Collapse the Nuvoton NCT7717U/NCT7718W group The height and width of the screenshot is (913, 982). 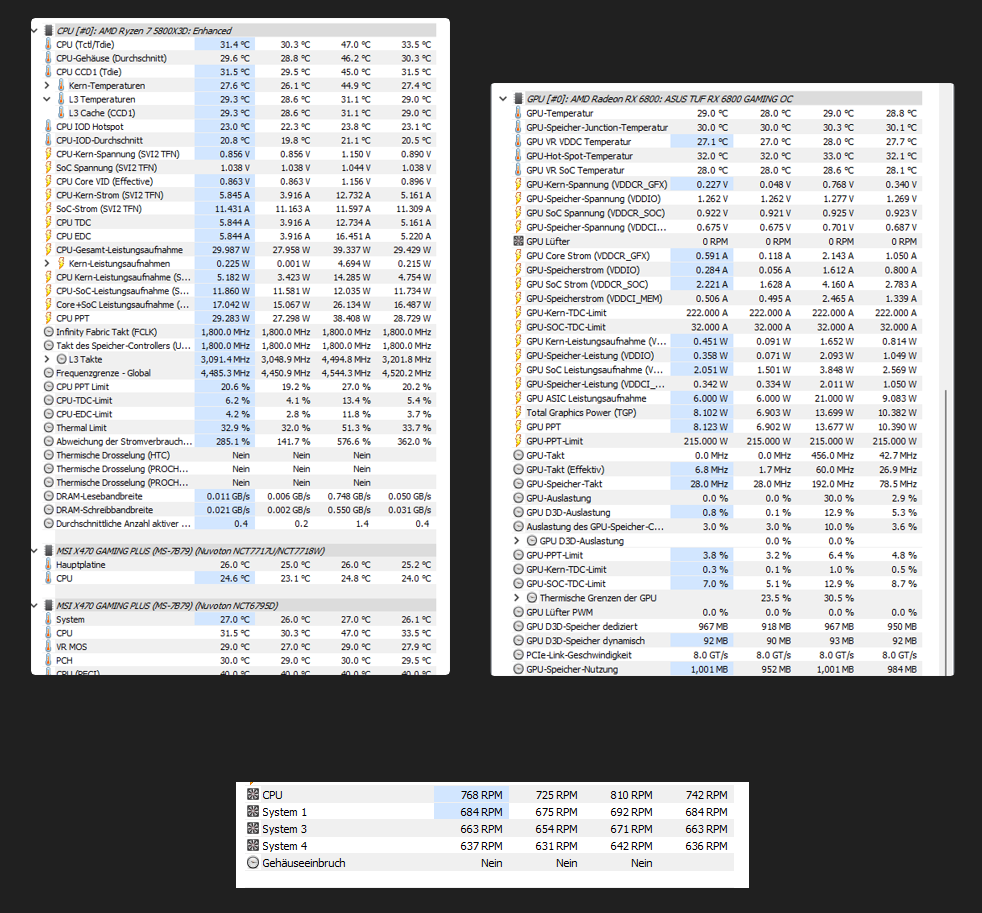(34, 551)
